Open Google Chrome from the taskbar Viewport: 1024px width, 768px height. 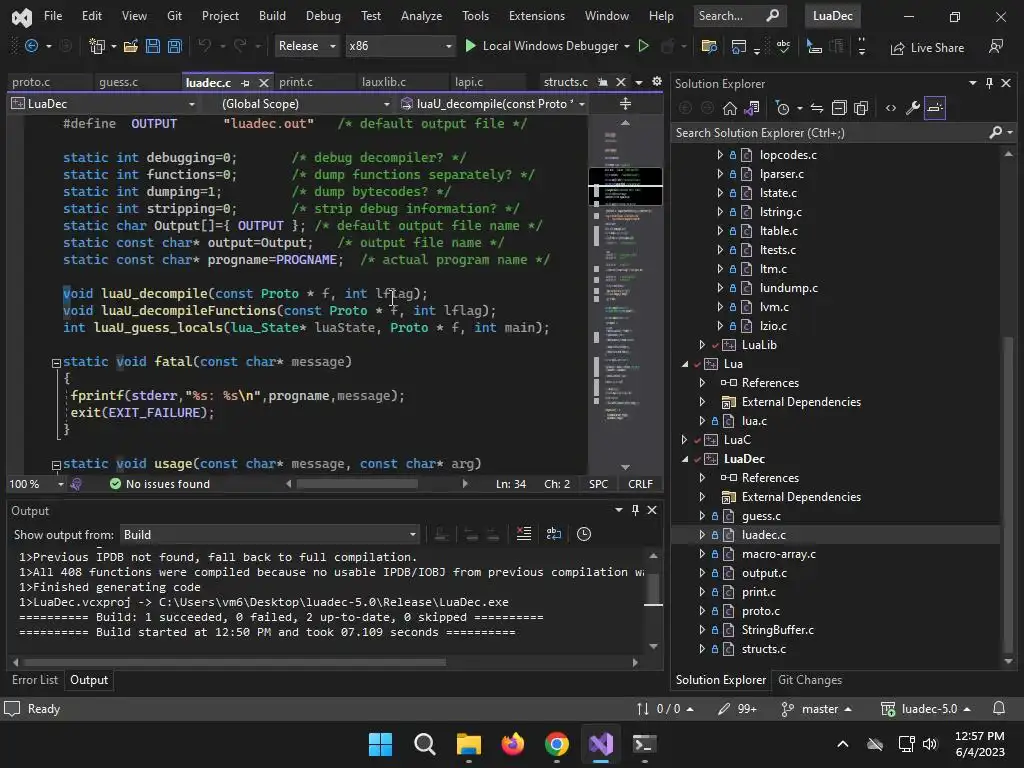pos(556,744)
